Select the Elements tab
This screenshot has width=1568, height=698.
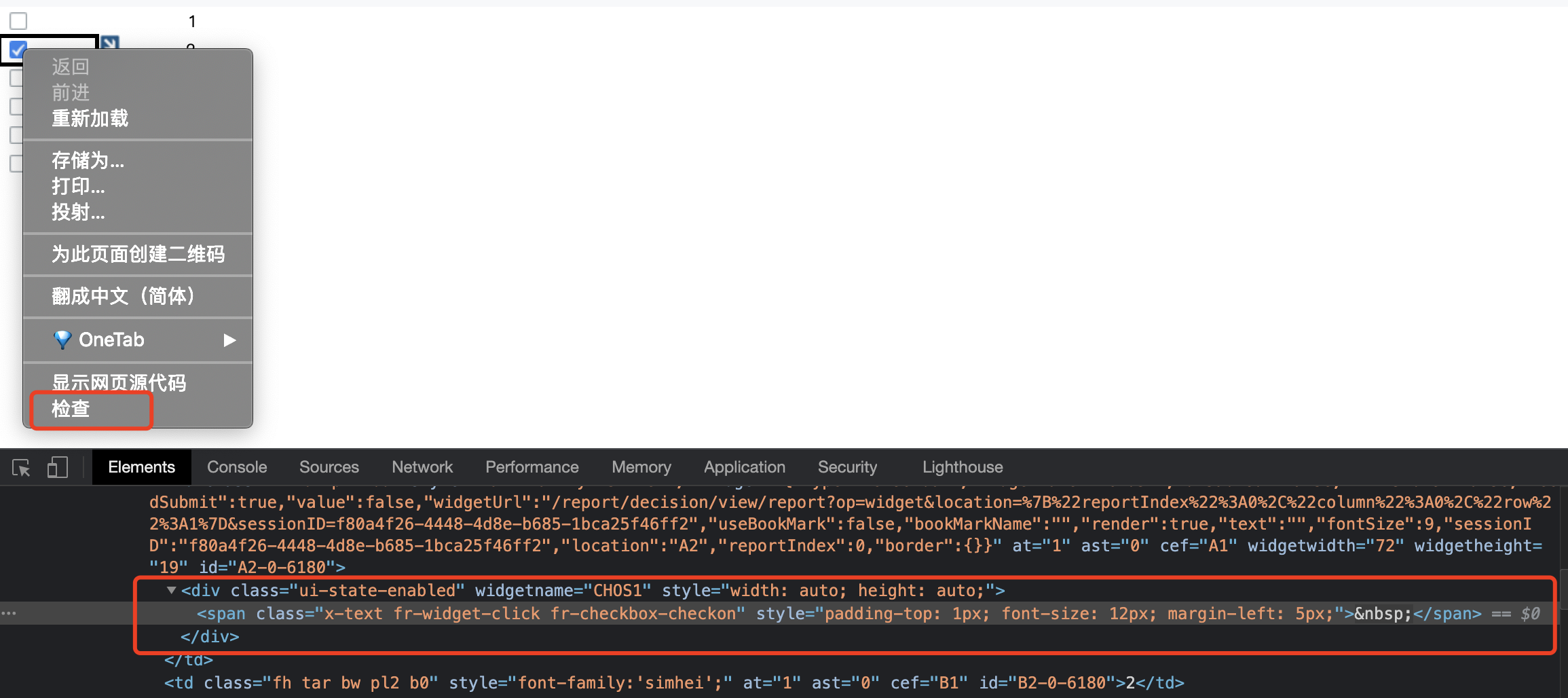click(141, 467)
